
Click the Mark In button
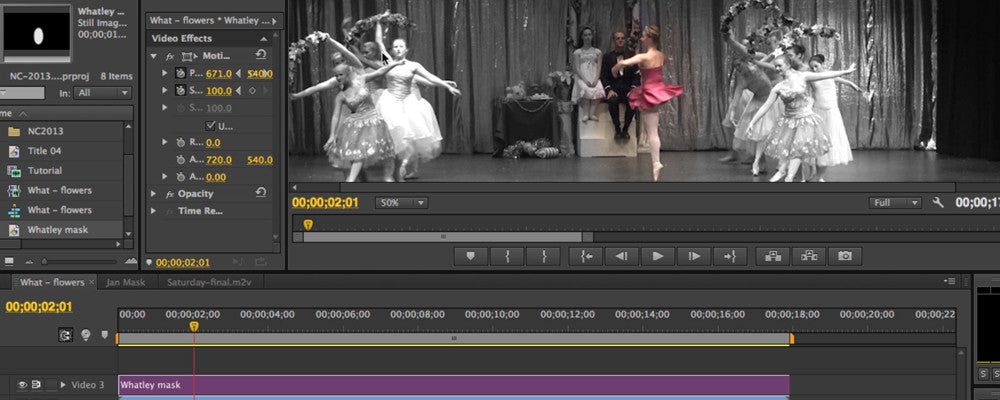pyautogui.click(x=508, y=256)
